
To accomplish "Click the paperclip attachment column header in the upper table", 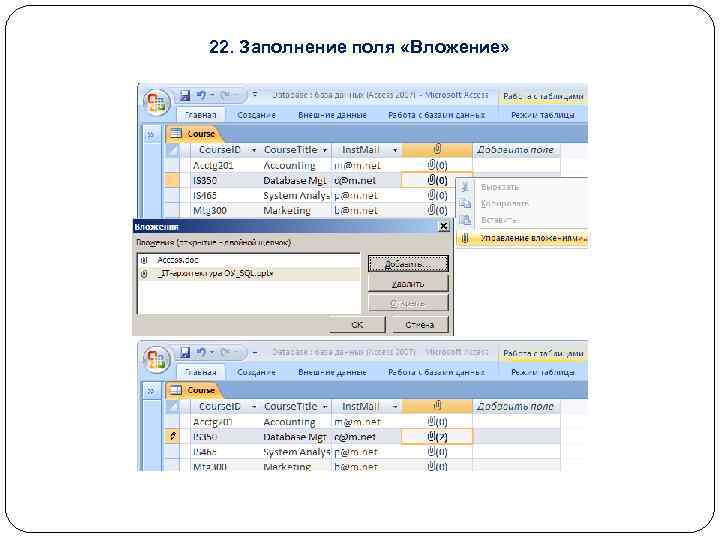I will coord(437,150).
